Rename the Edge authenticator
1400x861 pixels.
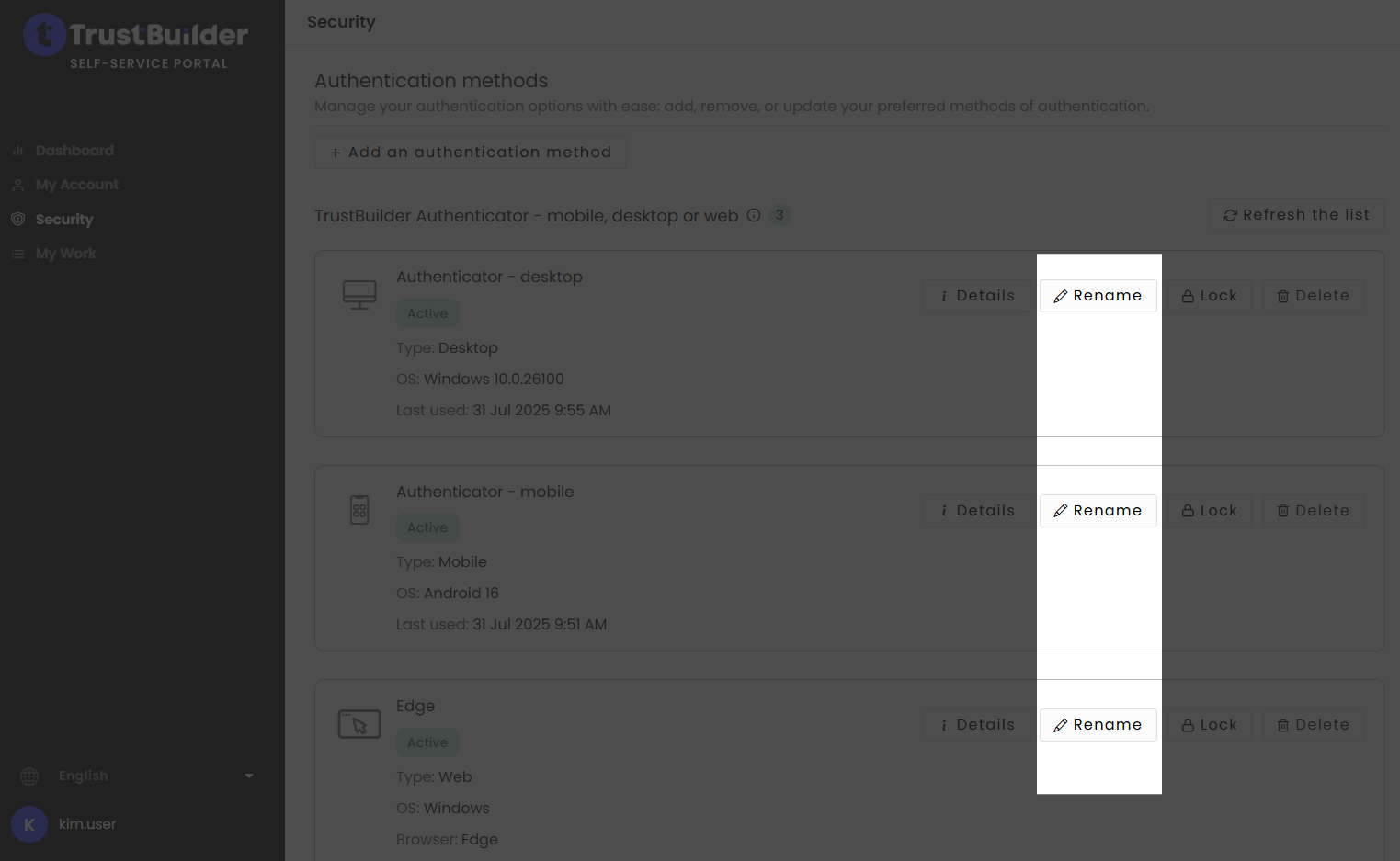pos(1098,725)
